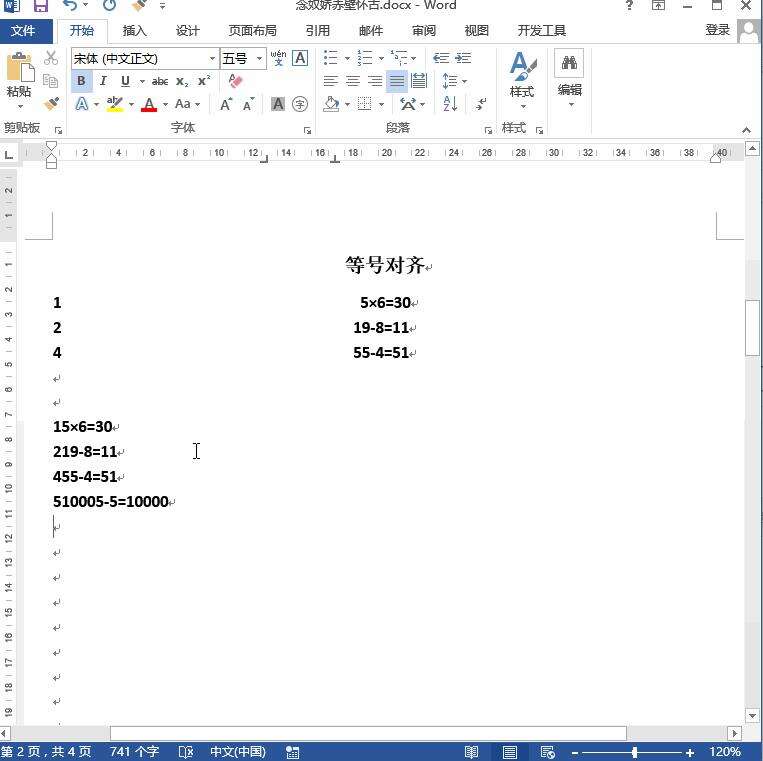Increase paragraph indent
This screenshot has width=763, height=761.
(x=463, y=58)
